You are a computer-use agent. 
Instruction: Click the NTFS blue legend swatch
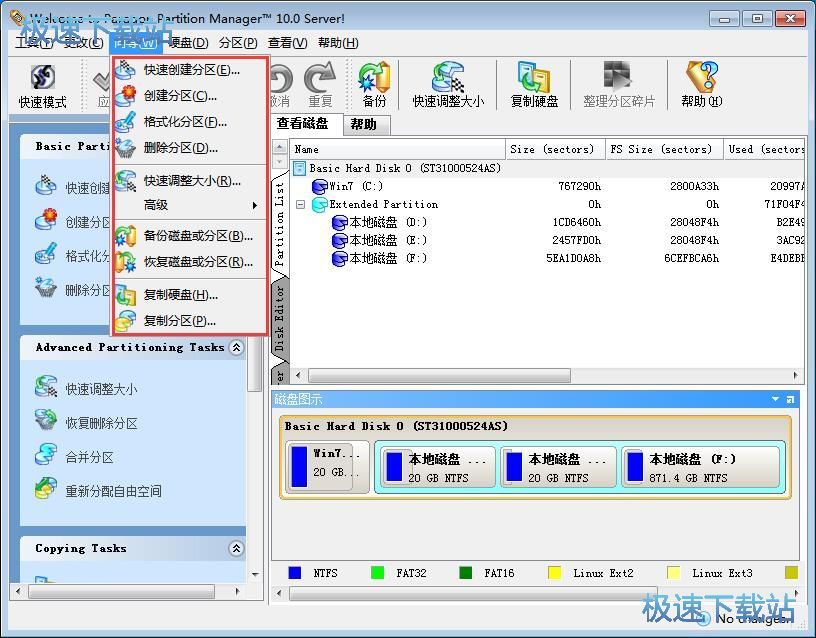[295, 573]
